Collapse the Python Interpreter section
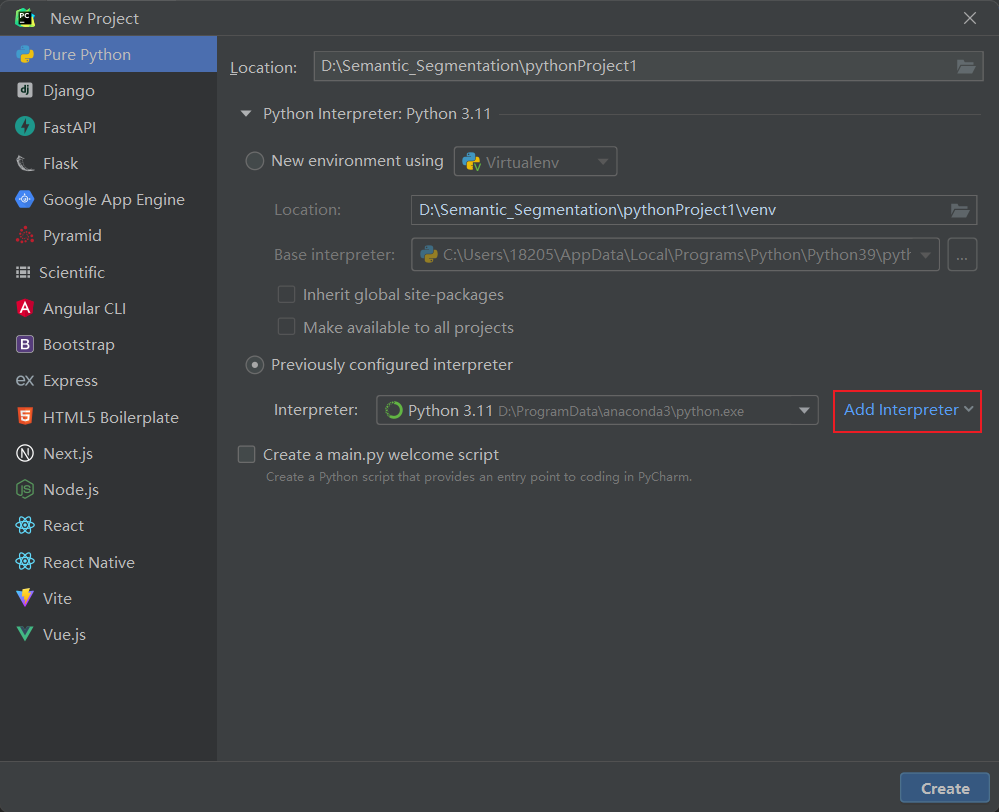The image size is (999, 812). pyautogui.click(x=246, y=113)
